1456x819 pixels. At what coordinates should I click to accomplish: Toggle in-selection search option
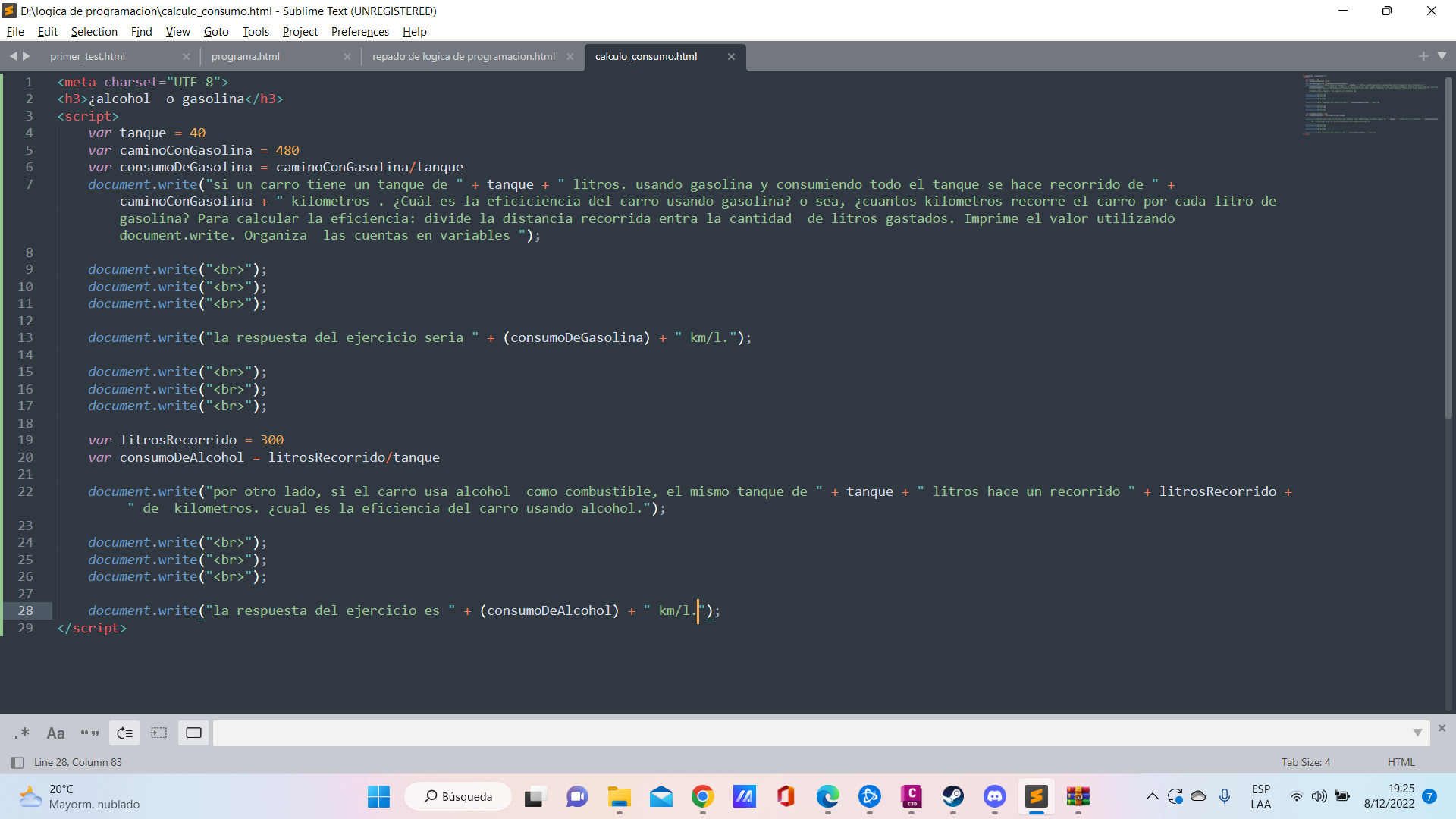pyautogui.click(x=158, y=733)
